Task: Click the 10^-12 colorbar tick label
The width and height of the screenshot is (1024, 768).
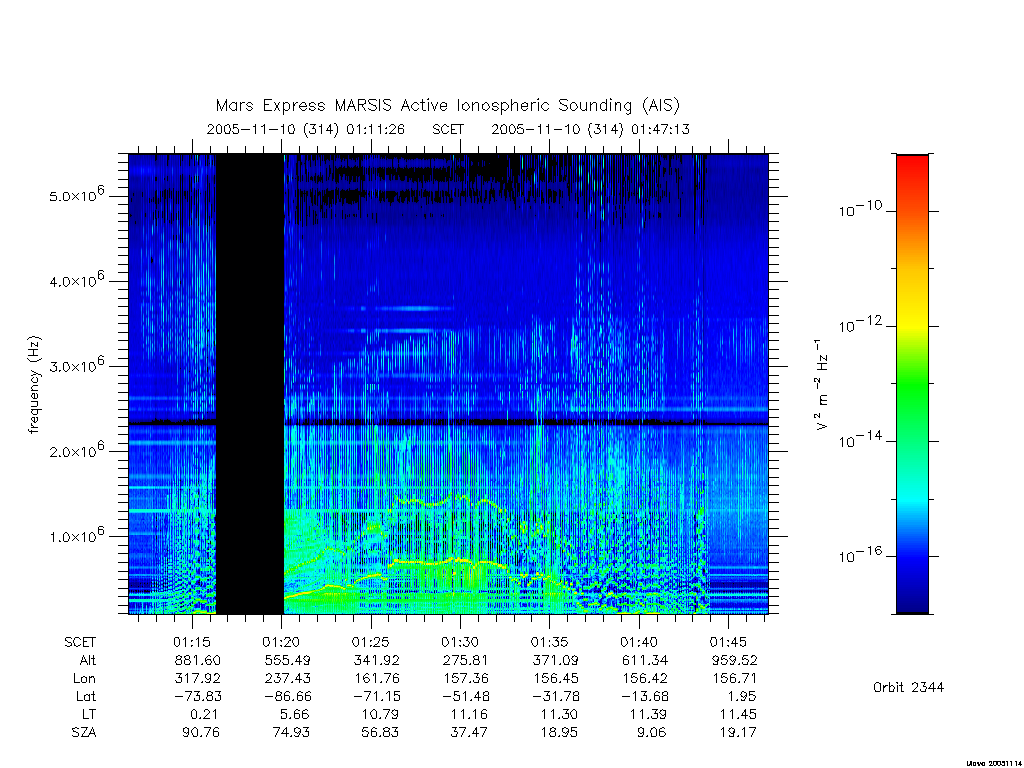Action: [x=861, y=324]
